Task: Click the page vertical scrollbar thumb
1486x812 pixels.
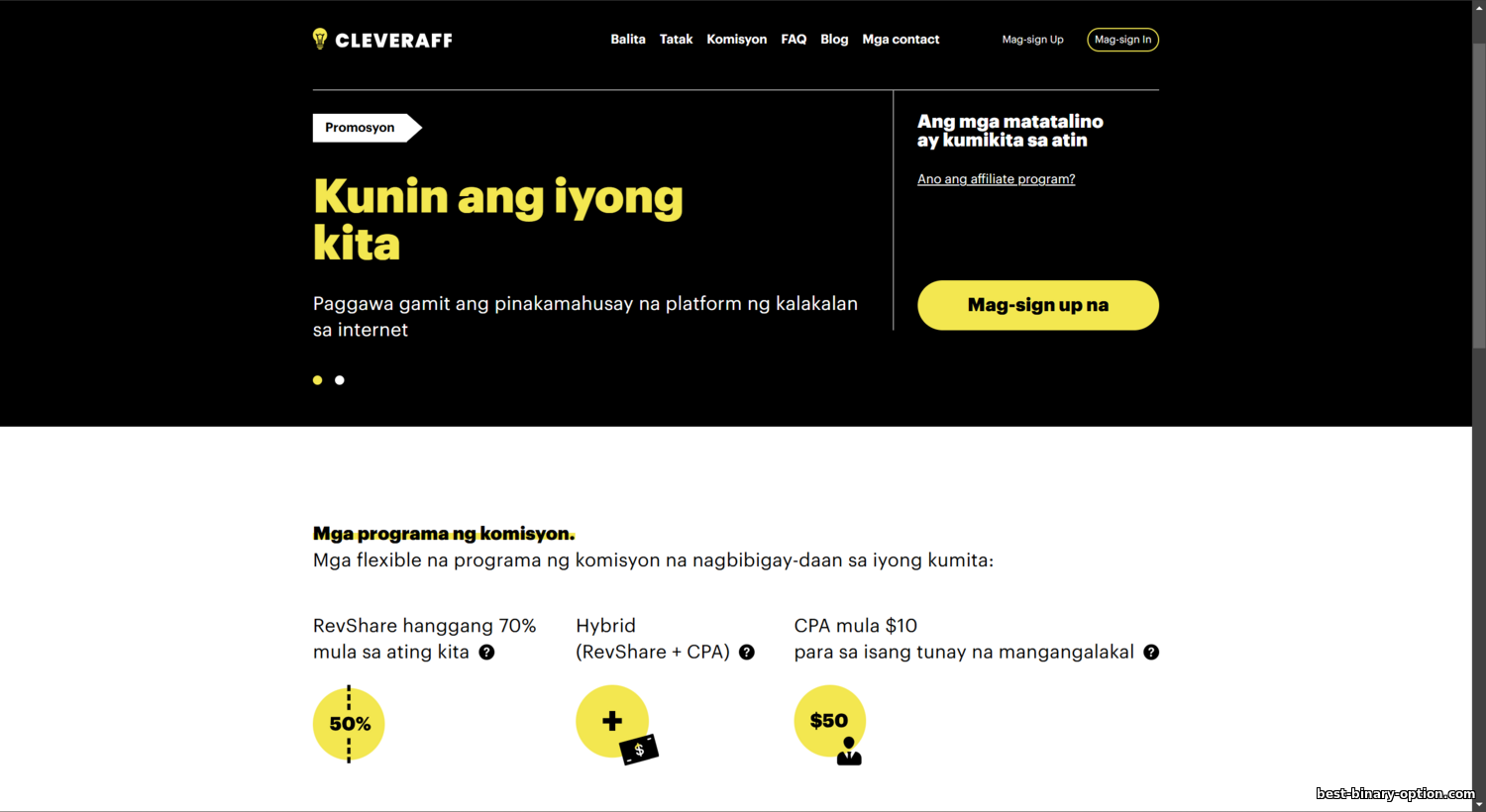Action: (1478, 196)
